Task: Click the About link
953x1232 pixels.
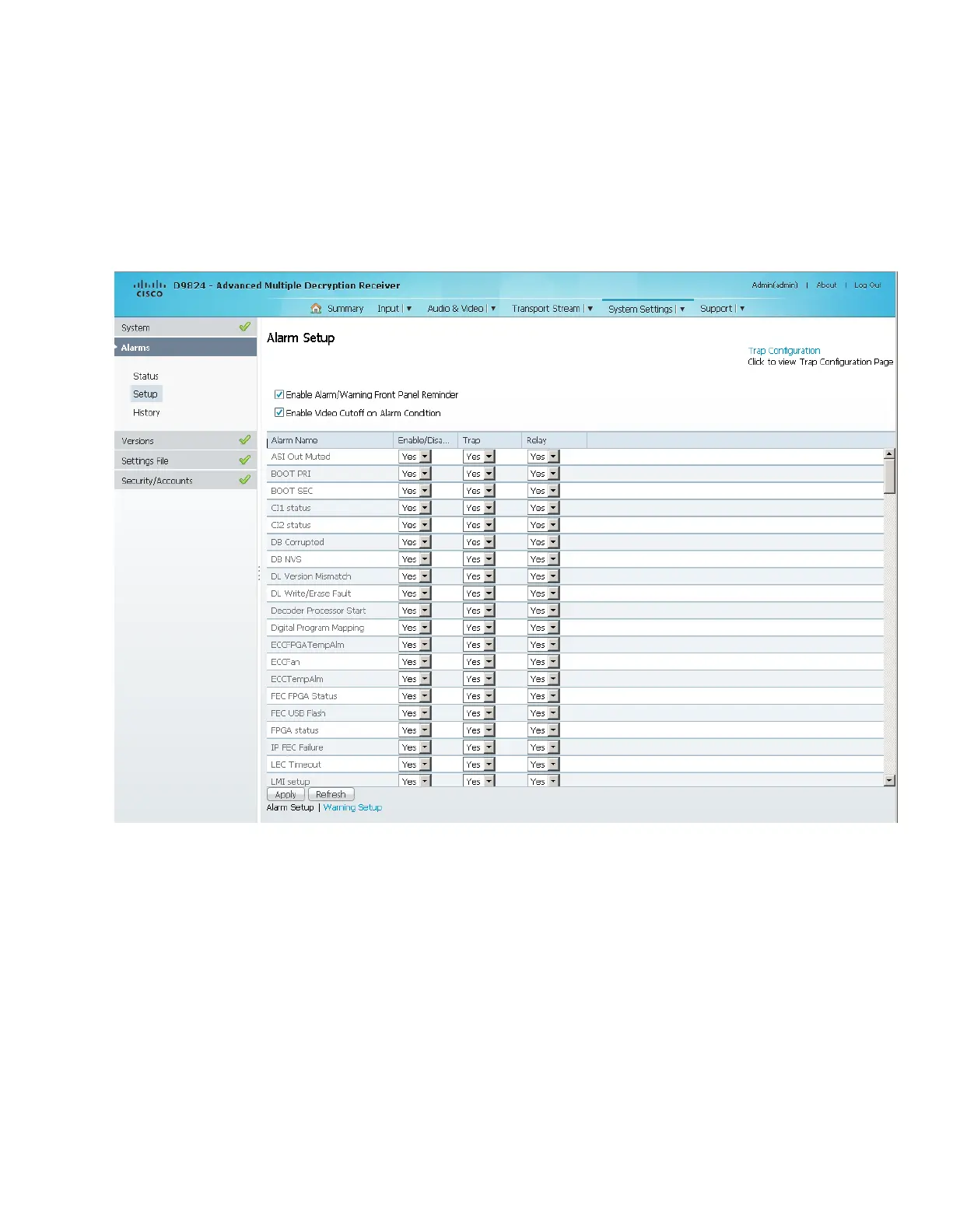Action: pos(826,285)
